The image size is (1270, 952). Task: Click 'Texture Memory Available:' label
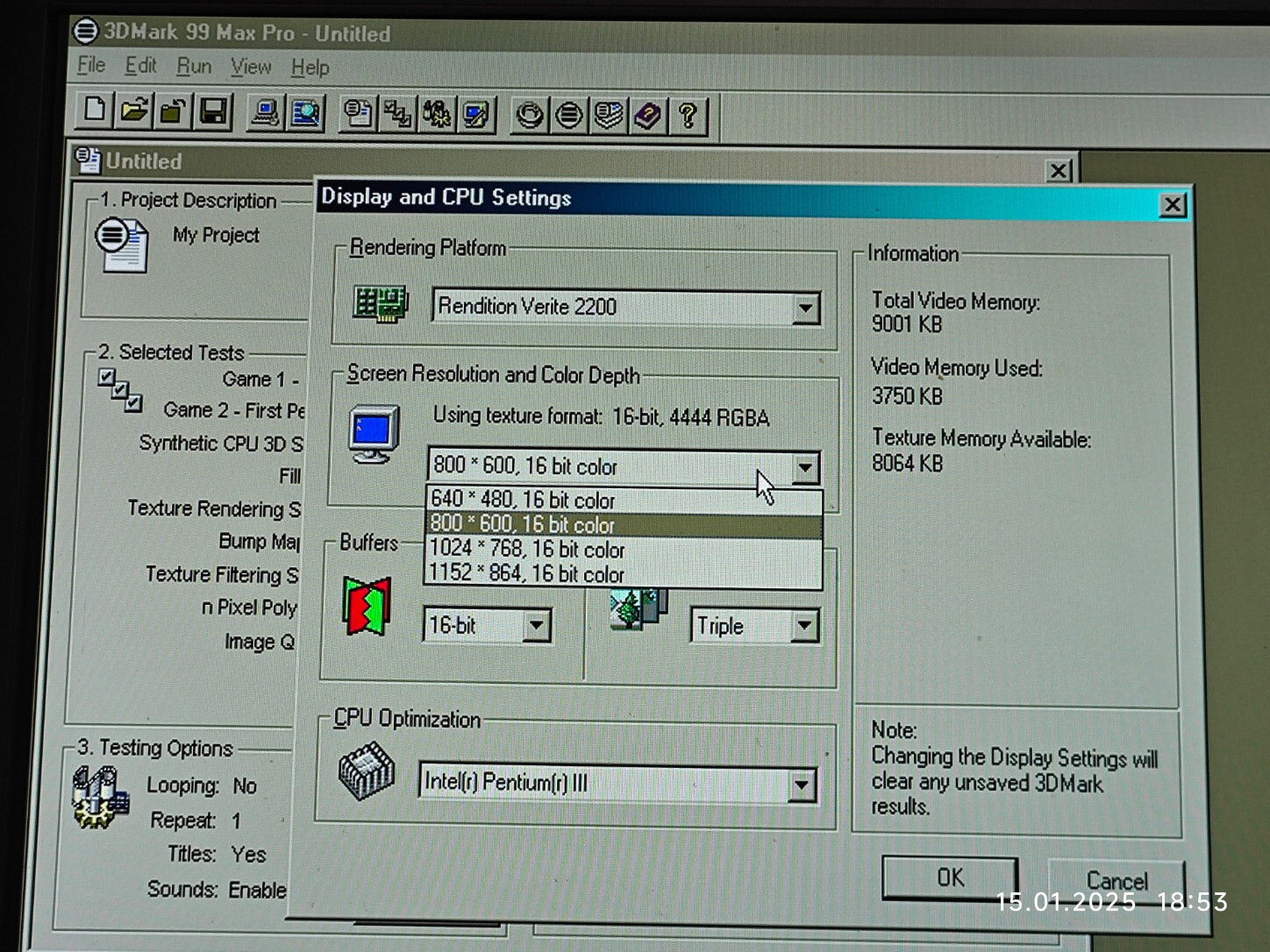(981, 438)
